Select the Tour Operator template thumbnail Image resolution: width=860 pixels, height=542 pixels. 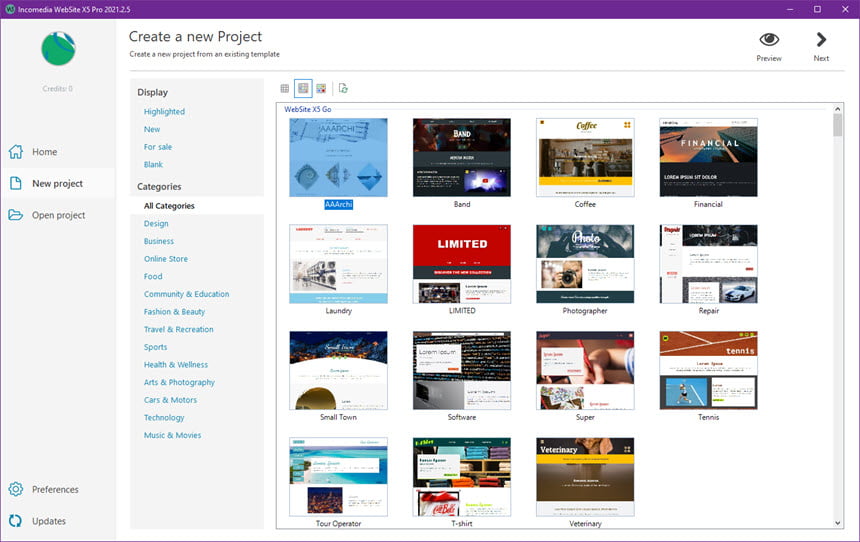pyautogui.click(x=338, y=477)
